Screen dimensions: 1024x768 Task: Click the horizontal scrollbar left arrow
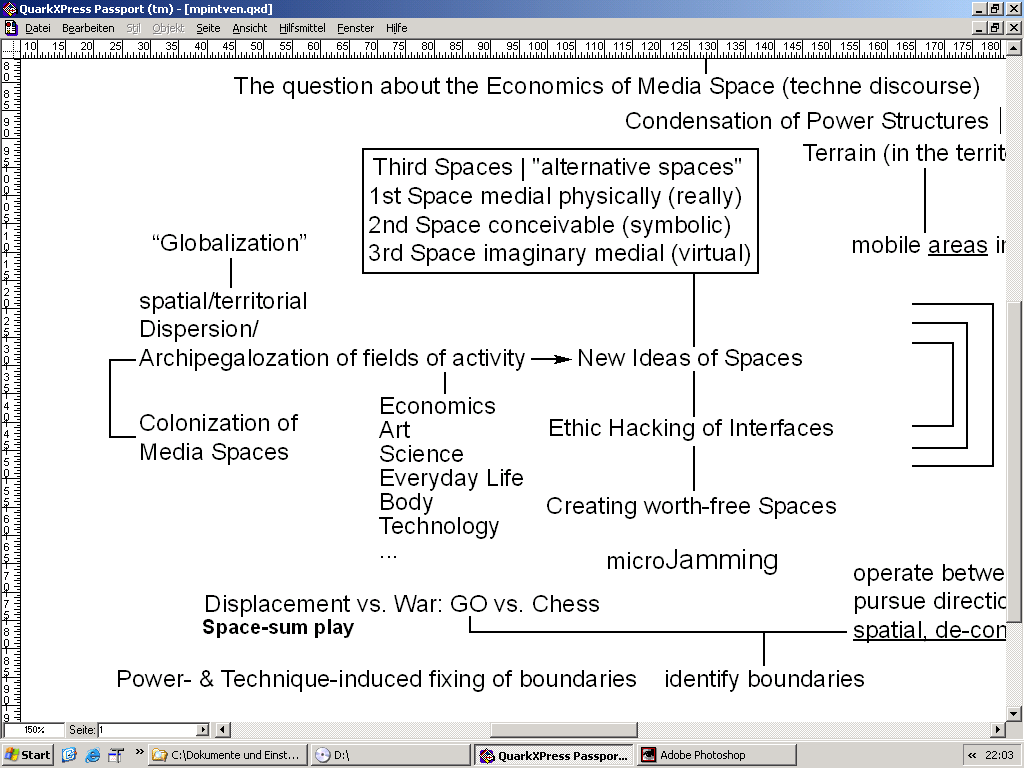pos(223,729)
